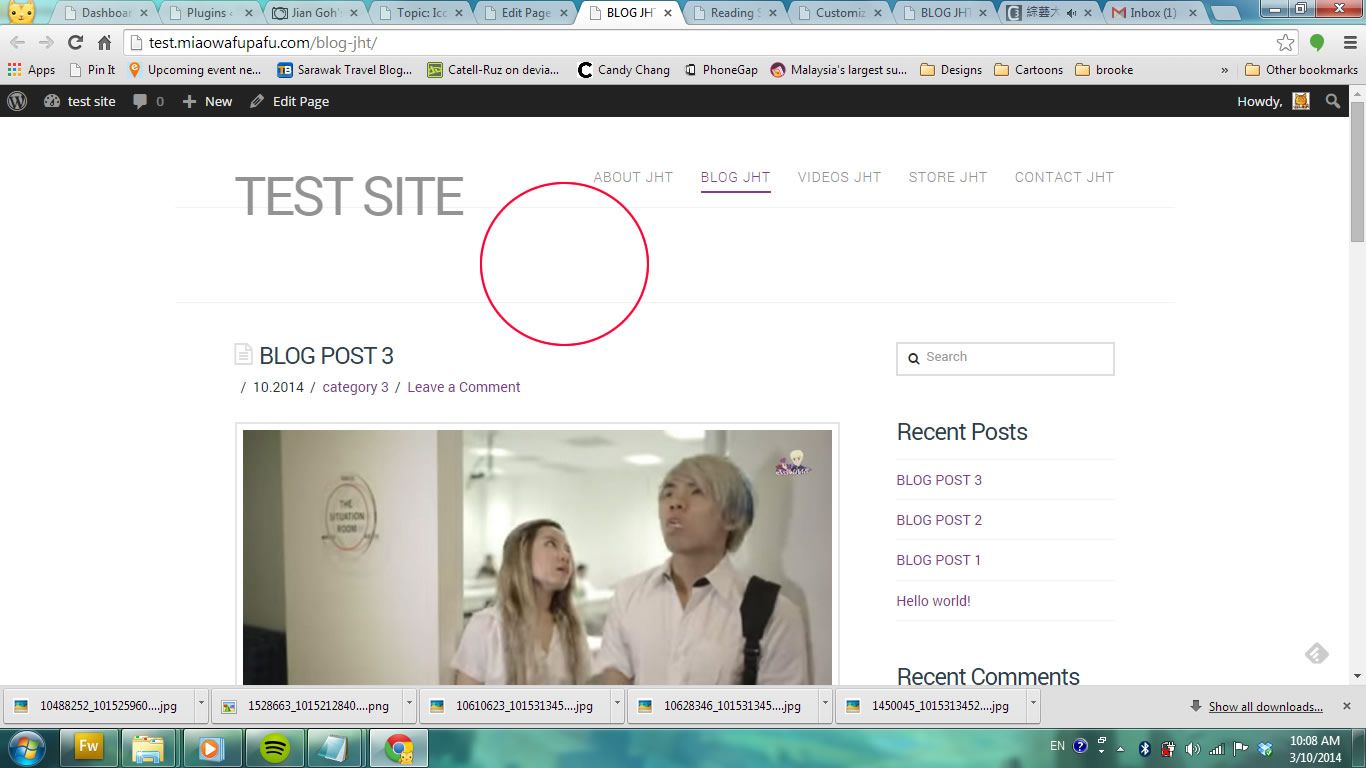Open dropdown arrow for 10628346_101531345 jpg download
The height and width of the screenshot is (768, 1366).
tap(825, 705)
